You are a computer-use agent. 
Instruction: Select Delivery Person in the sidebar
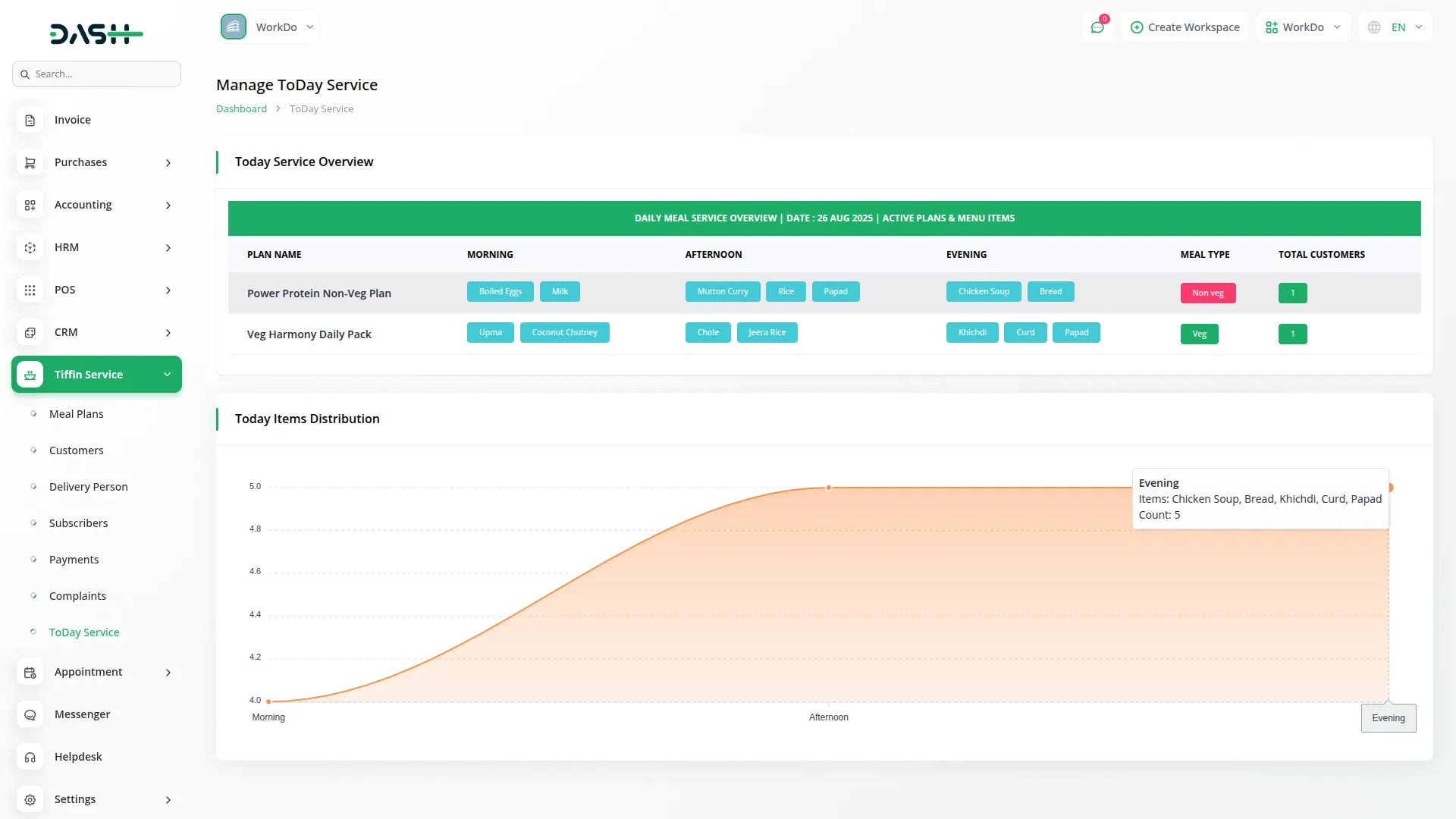tap(88, 487)
